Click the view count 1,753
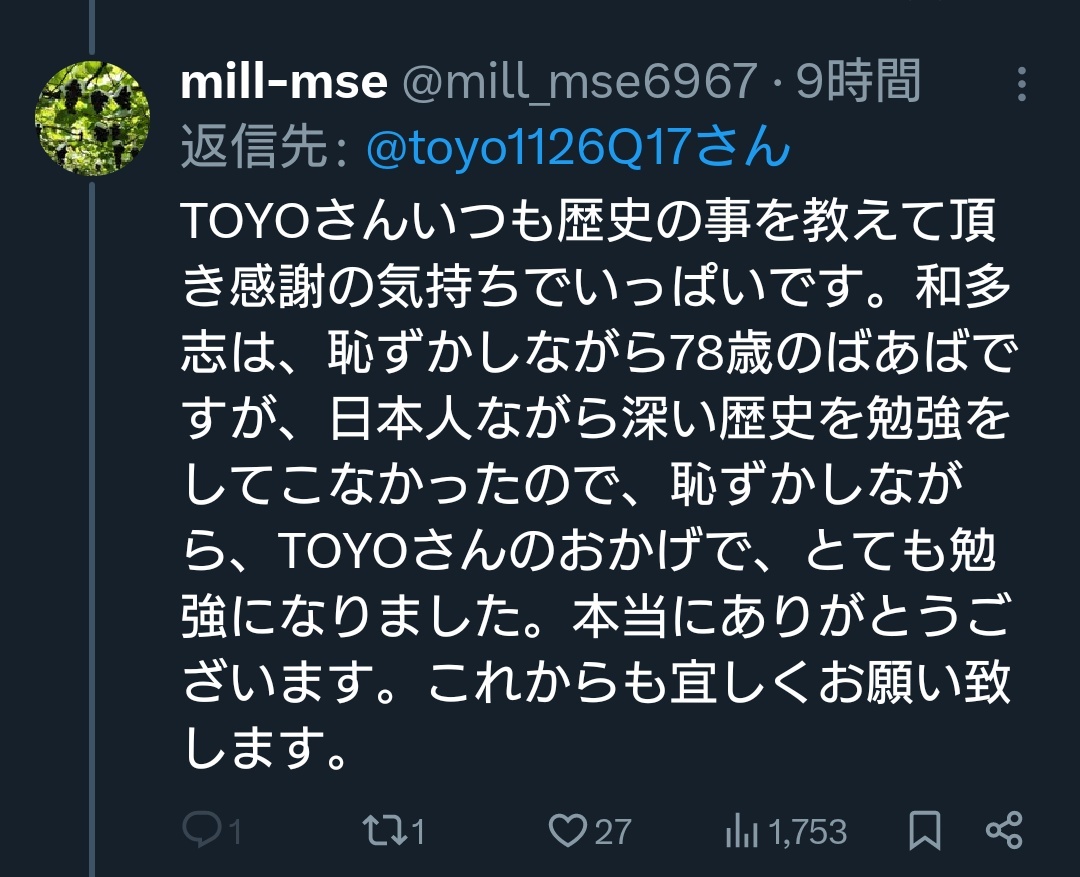The image size is (1080, 877). [807, 832]
